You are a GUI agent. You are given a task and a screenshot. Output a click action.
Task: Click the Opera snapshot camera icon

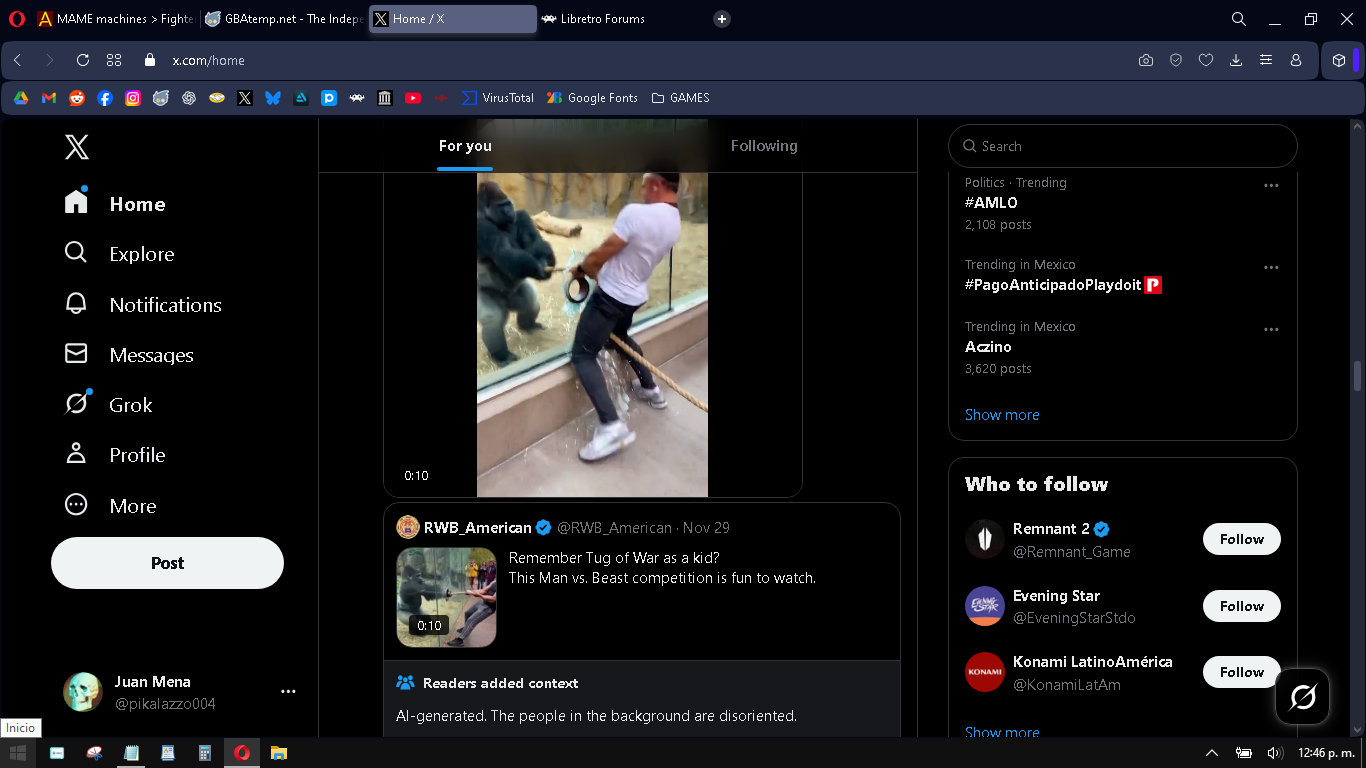[x=1146, y=60]
